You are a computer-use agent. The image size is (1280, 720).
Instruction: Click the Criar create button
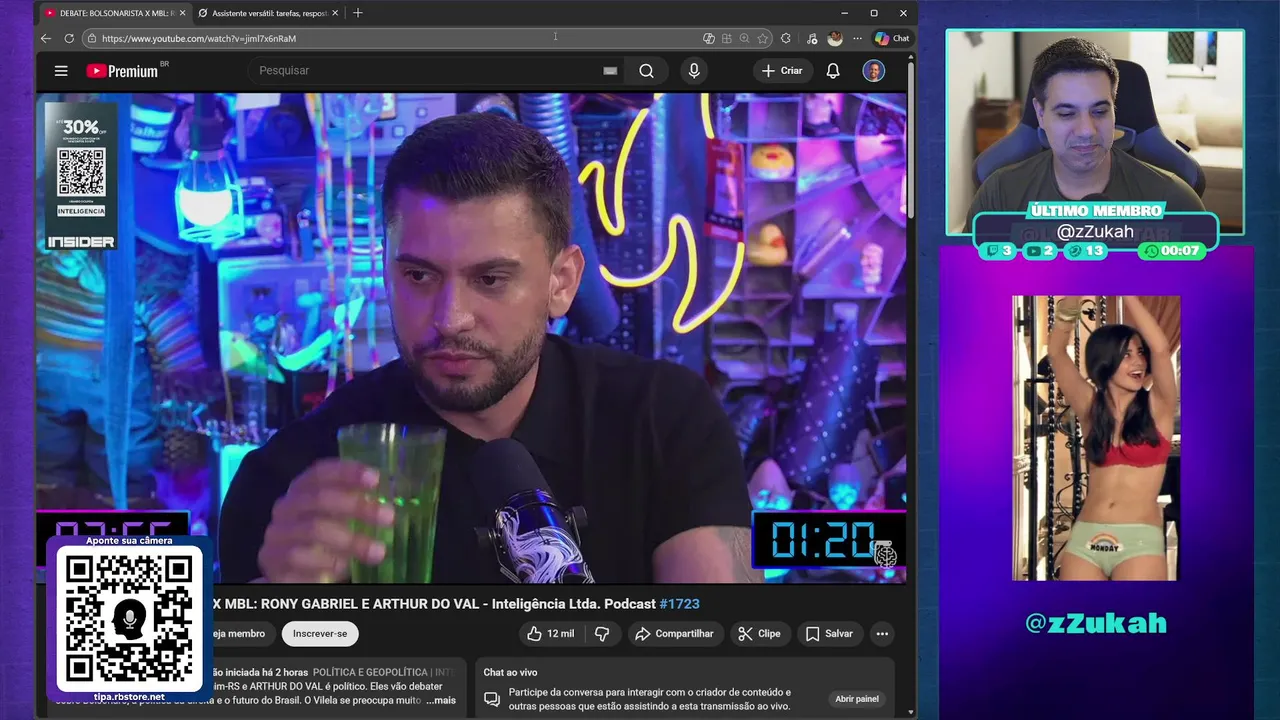click(x=782, y=71)
